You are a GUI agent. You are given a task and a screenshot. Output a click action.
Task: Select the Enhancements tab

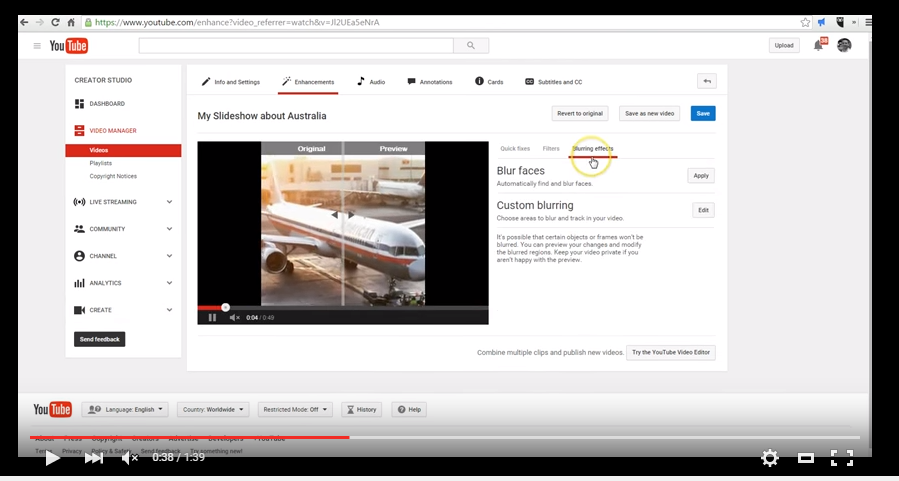click(x=308, y=82)
